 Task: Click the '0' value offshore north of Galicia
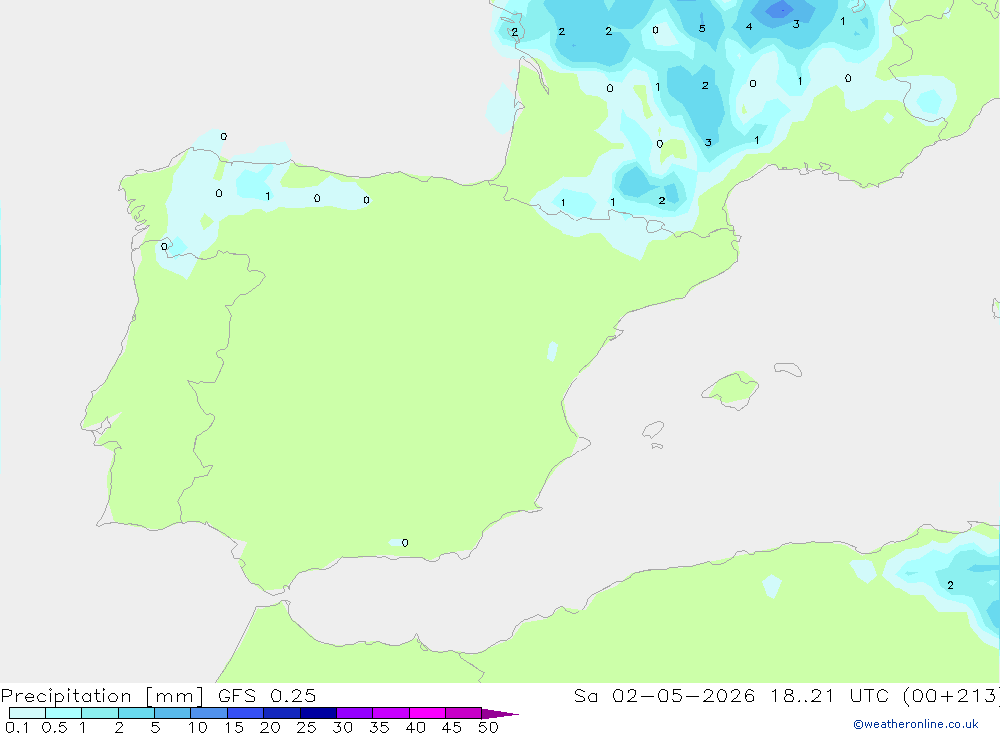click(224, 137)
